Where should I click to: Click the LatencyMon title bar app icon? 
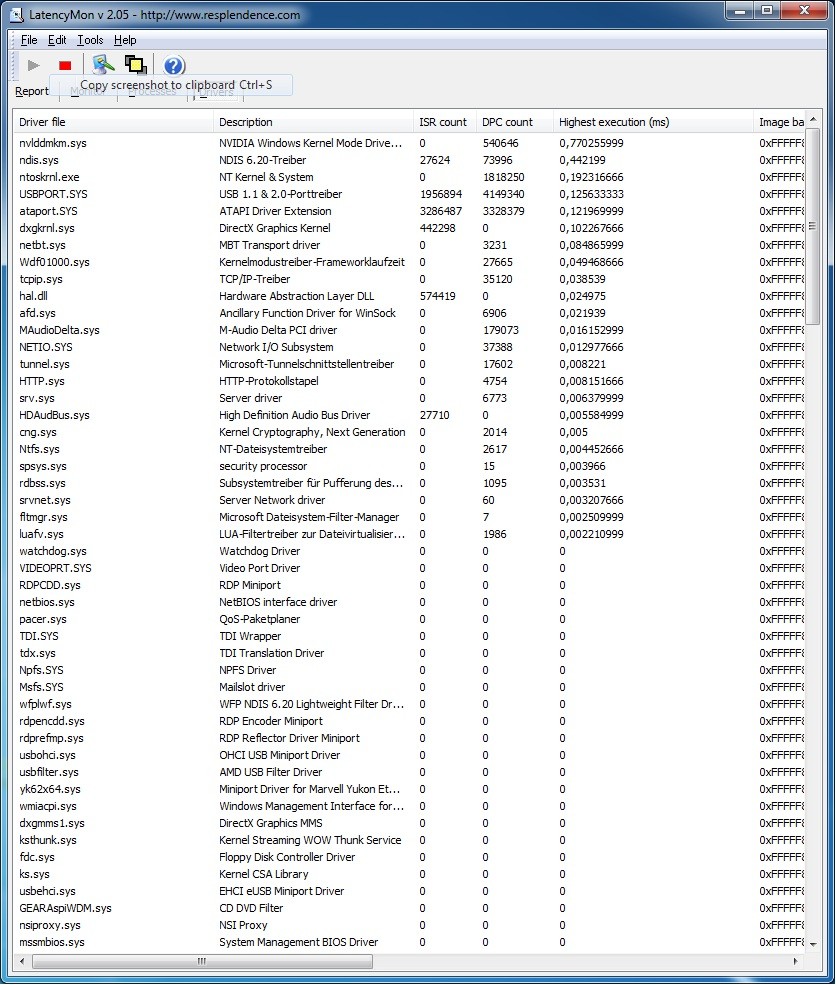click(x=18, y=14)
